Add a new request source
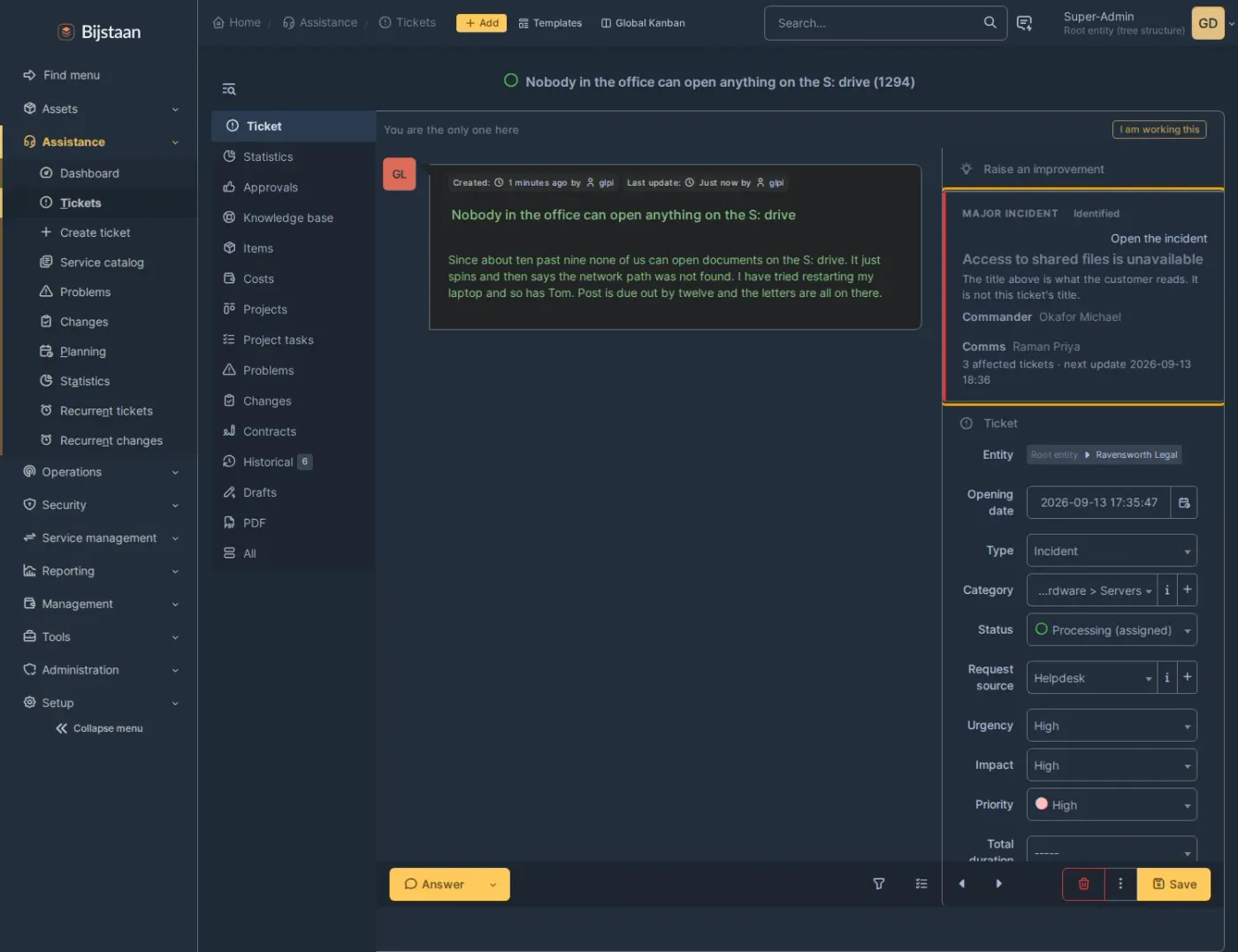 pos(1187,677)
